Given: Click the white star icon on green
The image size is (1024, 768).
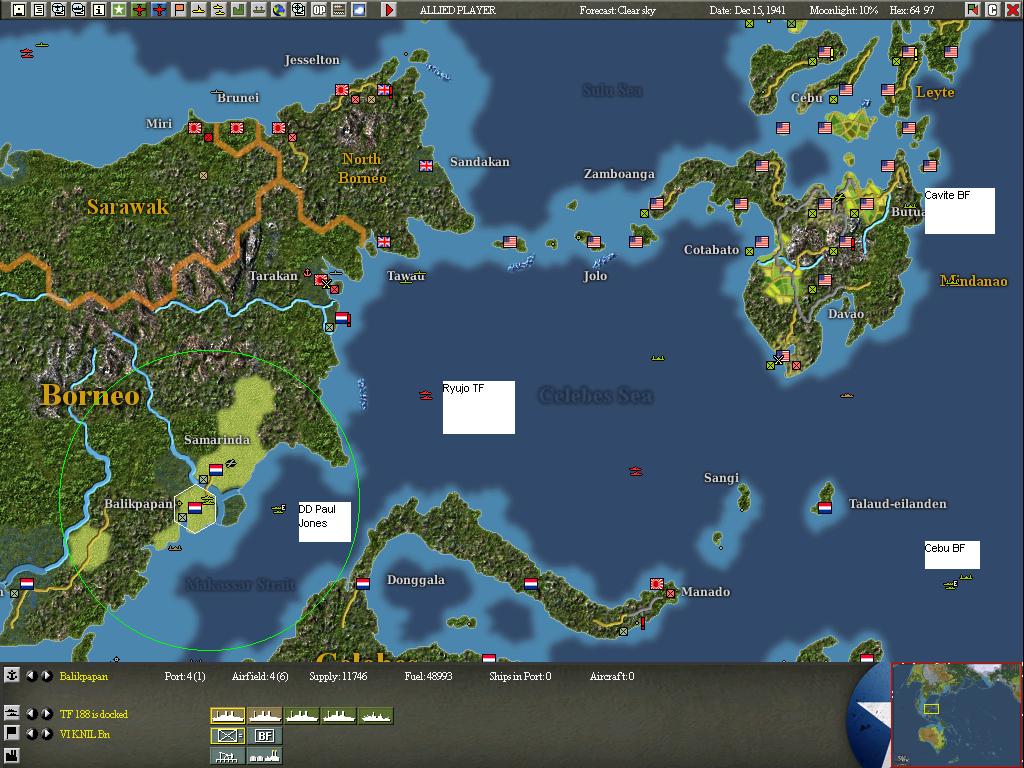Looking at the screenshot, I should 119,10.
